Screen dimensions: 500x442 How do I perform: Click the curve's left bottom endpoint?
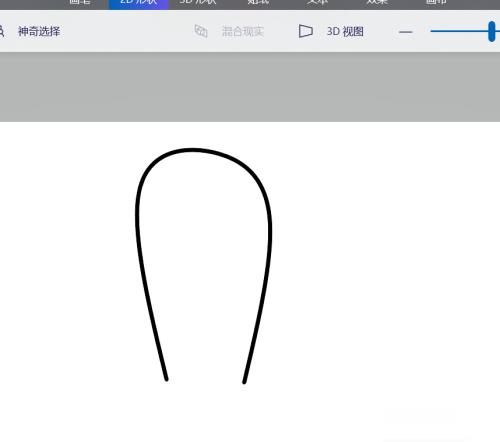(x=167, y=379)
